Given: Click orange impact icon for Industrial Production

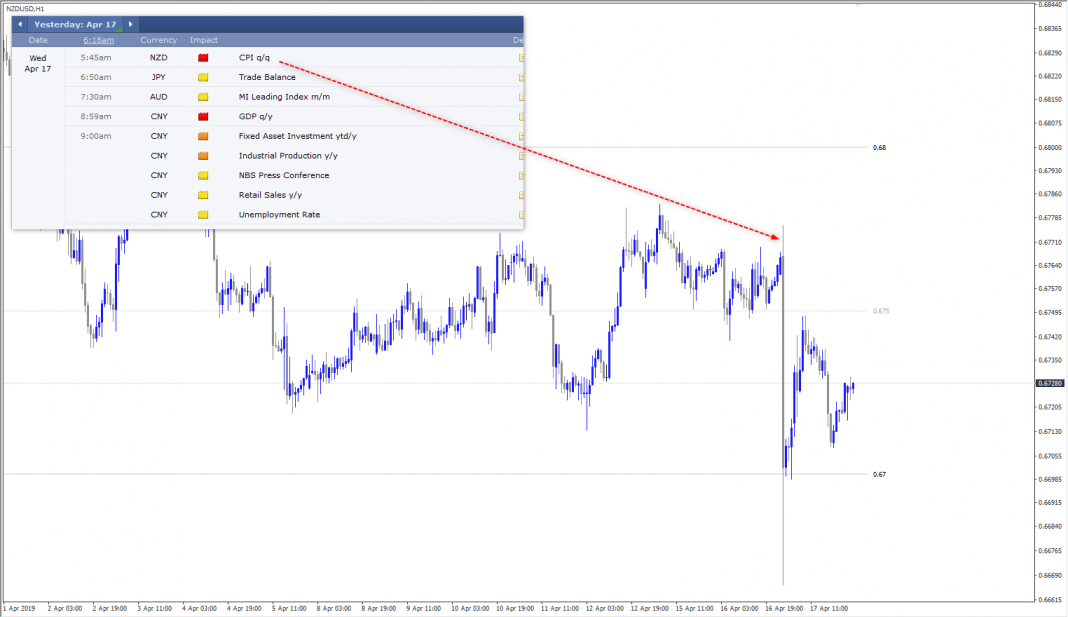Looking at the screenshot, I should (x=203, y=156).
